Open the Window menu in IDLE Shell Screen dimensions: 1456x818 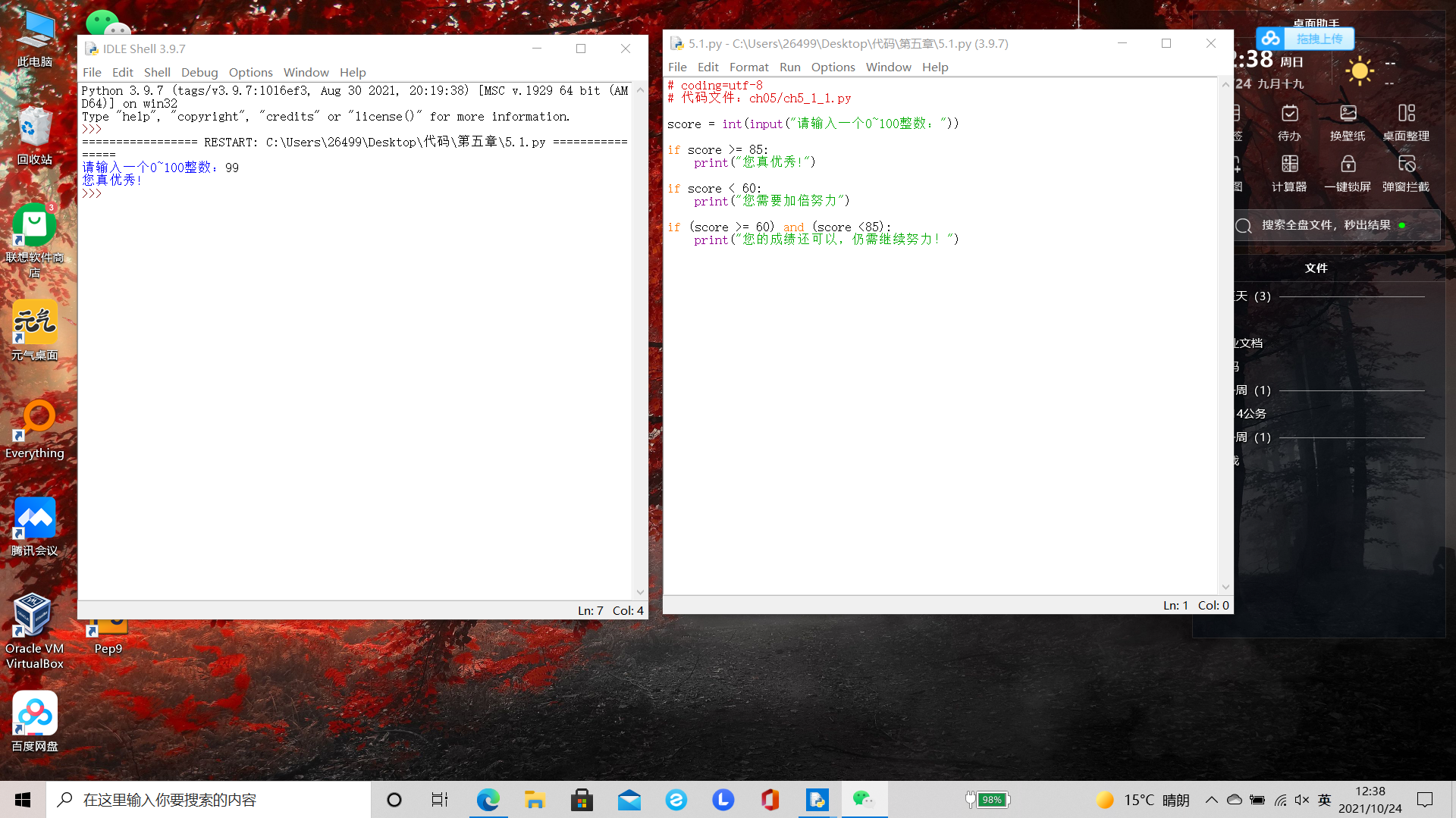306,72
